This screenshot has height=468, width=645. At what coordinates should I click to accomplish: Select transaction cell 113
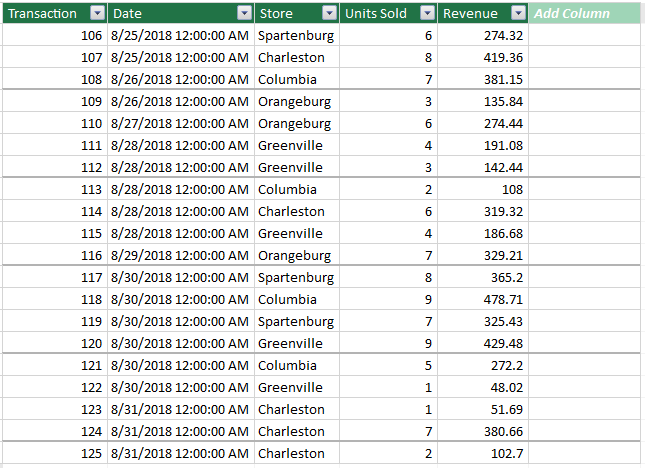[x=55, y=189]
